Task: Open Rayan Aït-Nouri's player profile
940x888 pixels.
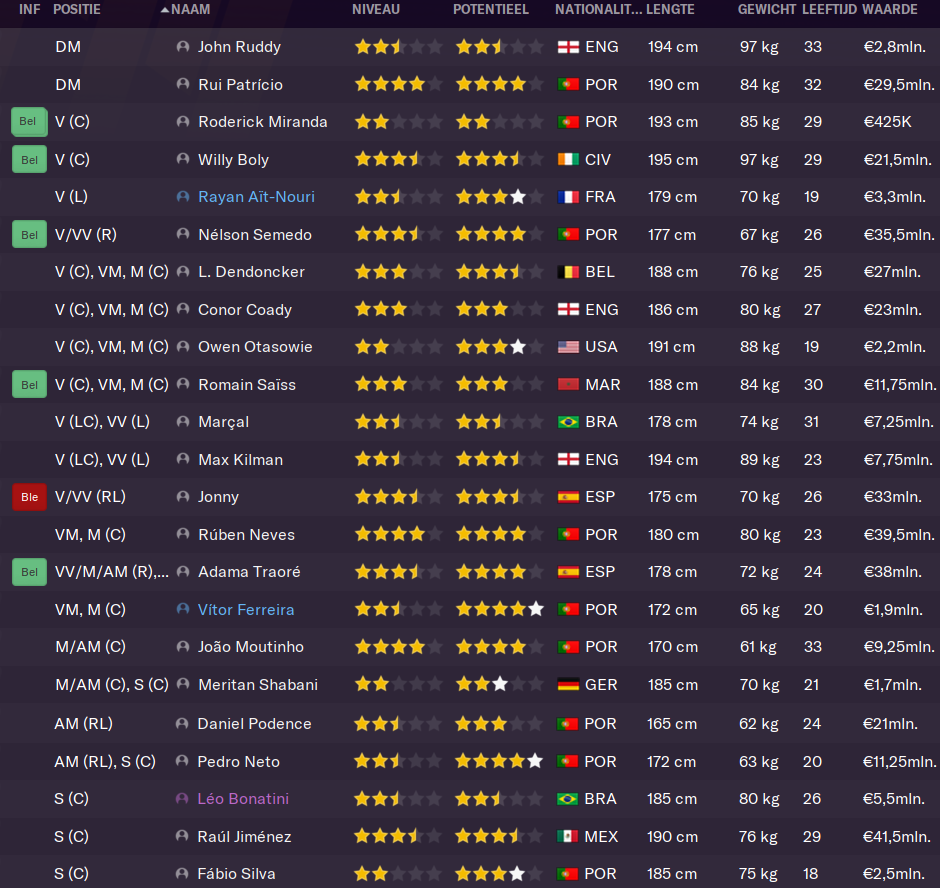Action: tap(256, 197)
